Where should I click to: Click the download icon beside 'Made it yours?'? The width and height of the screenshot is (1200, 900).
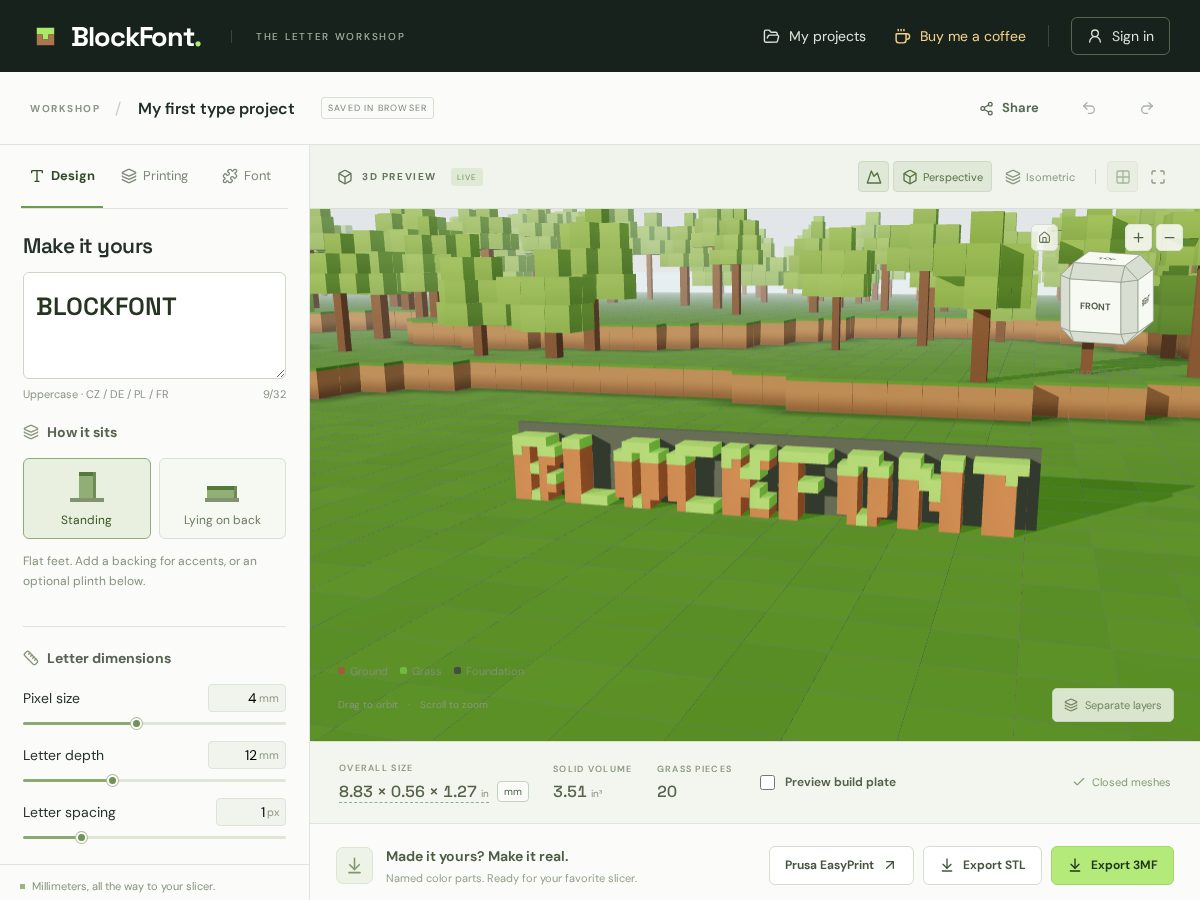click(354, 866)
